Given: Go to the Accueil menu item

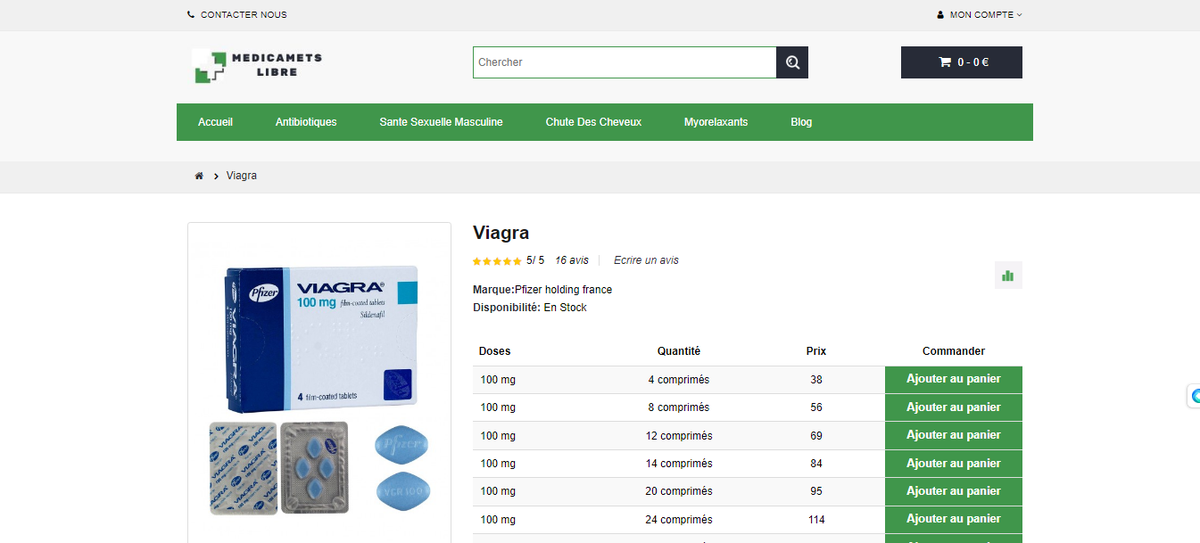Looking at the screenshot, I should (x=215, y=122).
